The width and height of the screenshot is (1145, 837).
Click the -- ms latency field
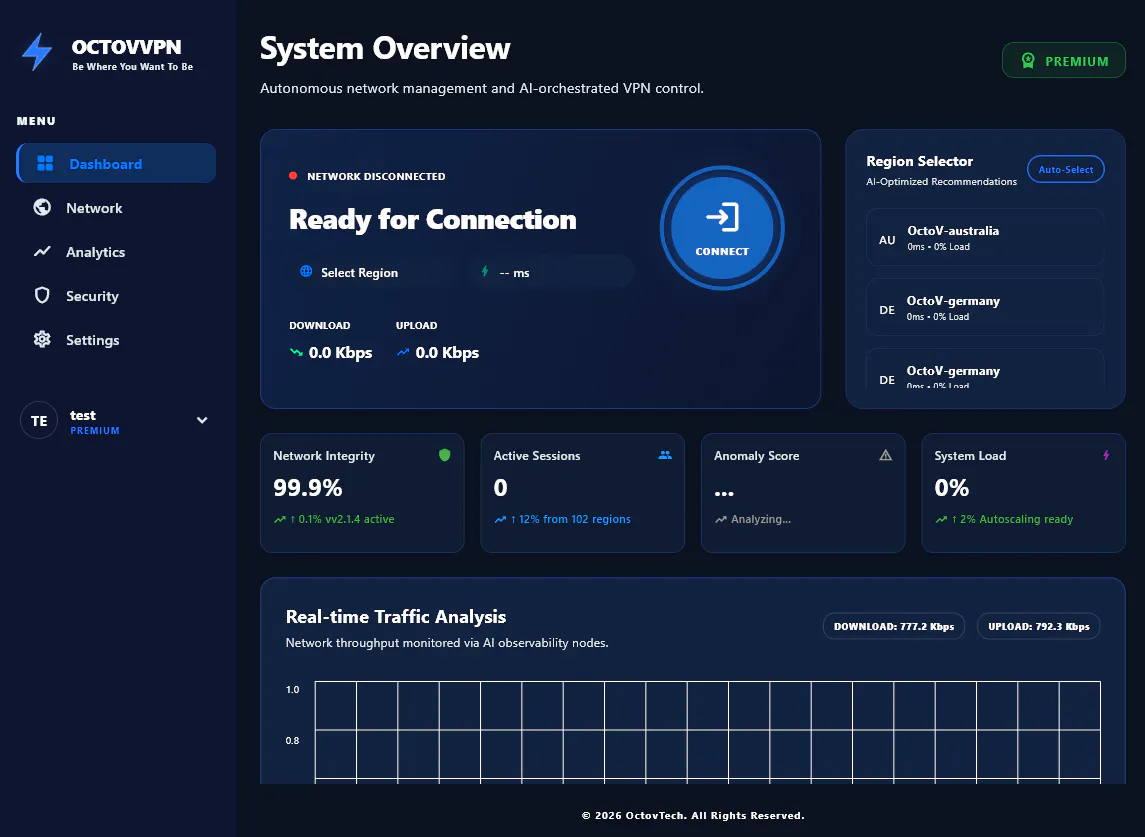(x=552, y=272)
